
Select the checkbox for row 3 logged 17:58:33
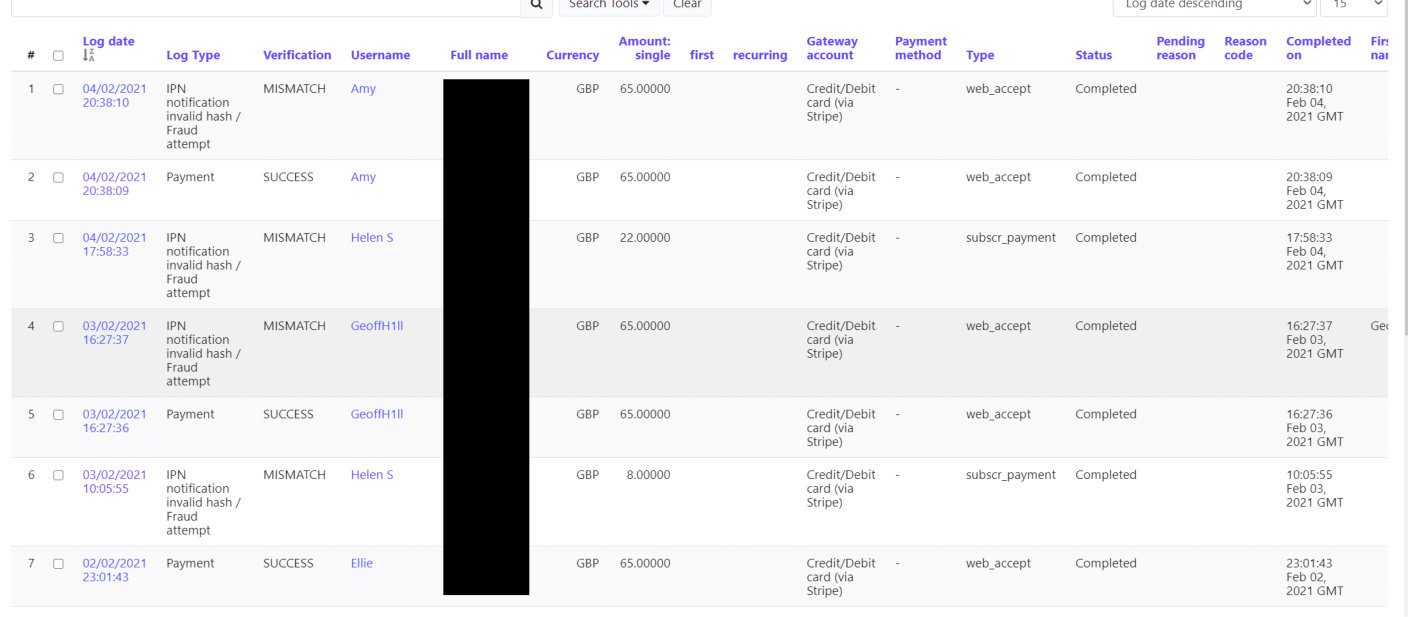tap(58, 238)
